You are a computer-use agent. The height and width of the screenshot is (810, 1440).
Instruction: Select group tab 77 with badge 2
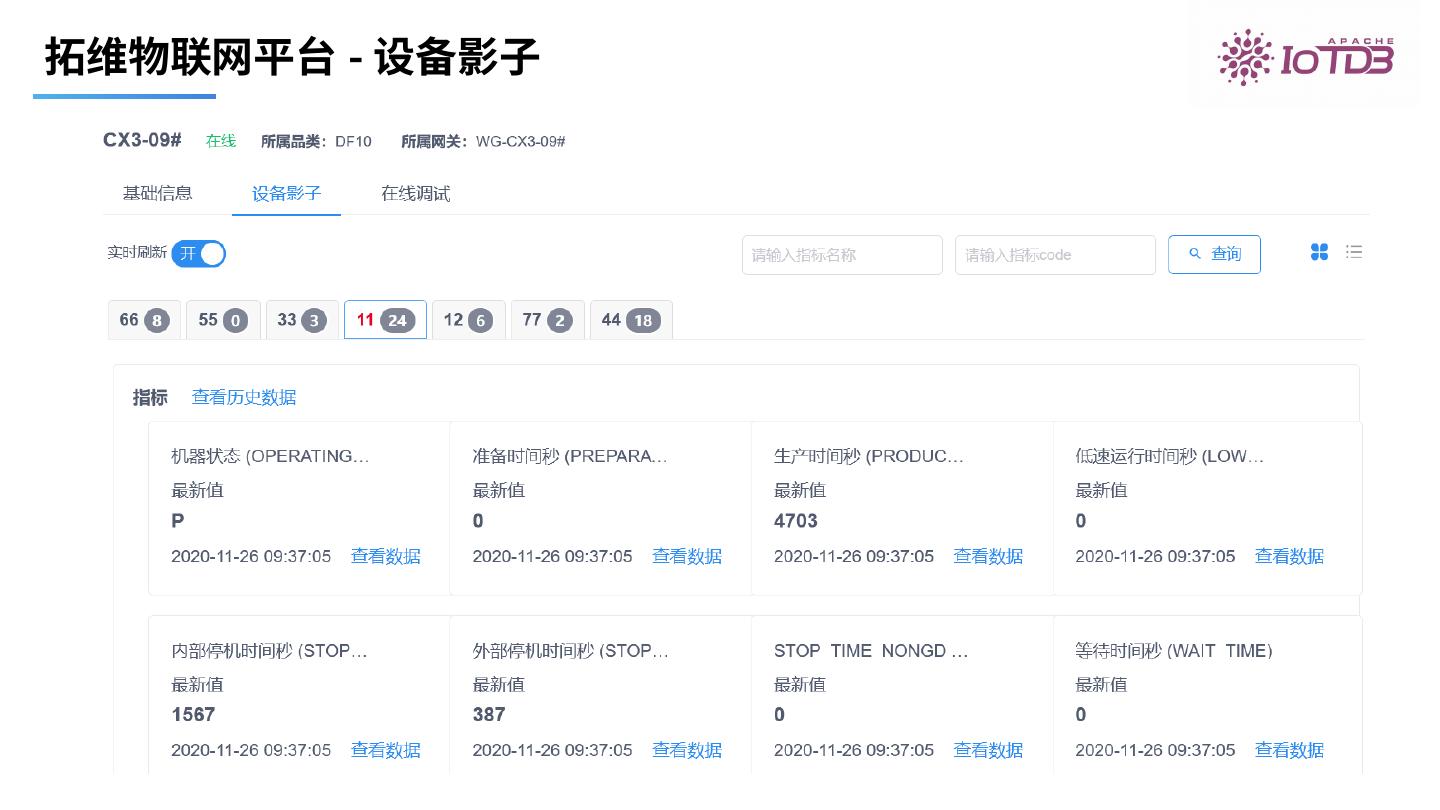(x=547, y=320)
